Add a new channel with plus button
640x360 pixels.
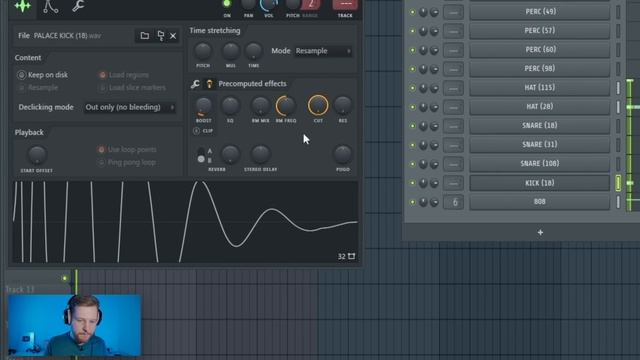click(x=540, y=232)
